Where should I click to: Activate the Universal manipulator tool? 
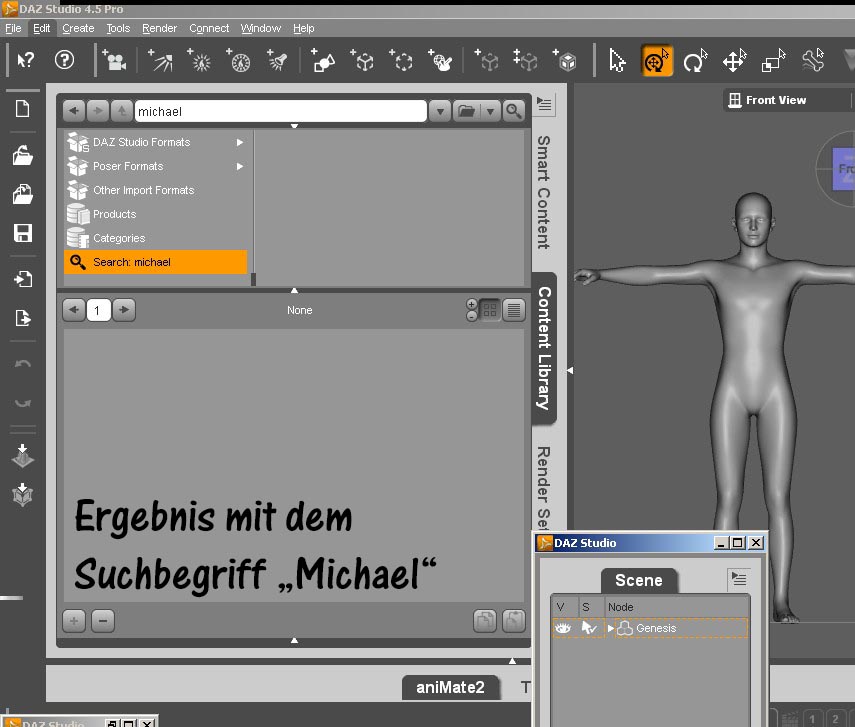tap(657, 61)
